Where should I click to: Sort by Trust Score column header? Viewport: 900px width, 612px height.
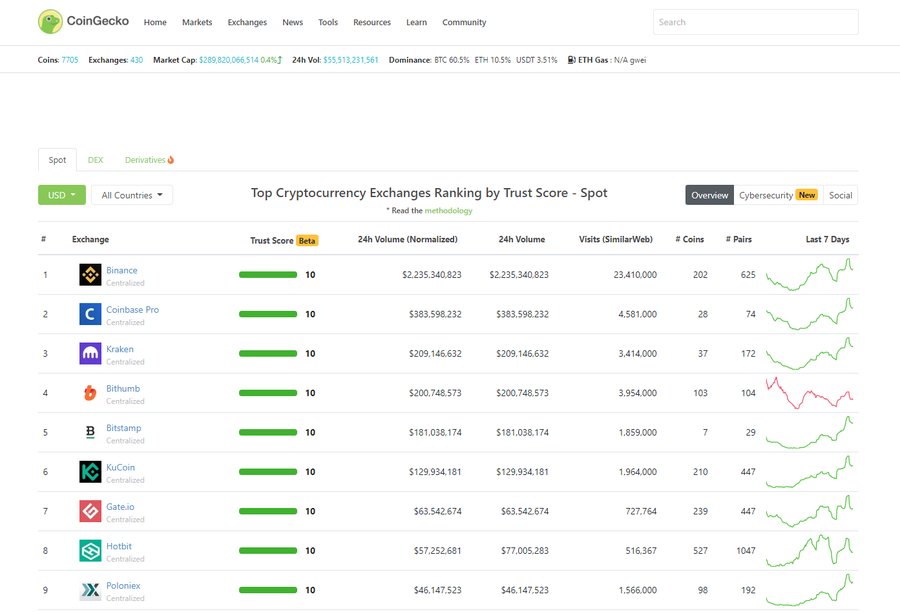(271, 241)
